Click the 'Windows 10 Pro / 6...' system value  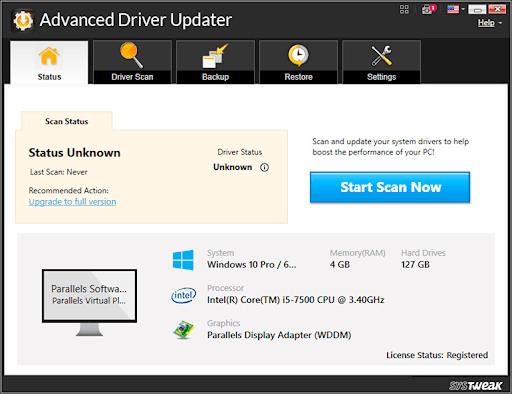coord(251,265)
